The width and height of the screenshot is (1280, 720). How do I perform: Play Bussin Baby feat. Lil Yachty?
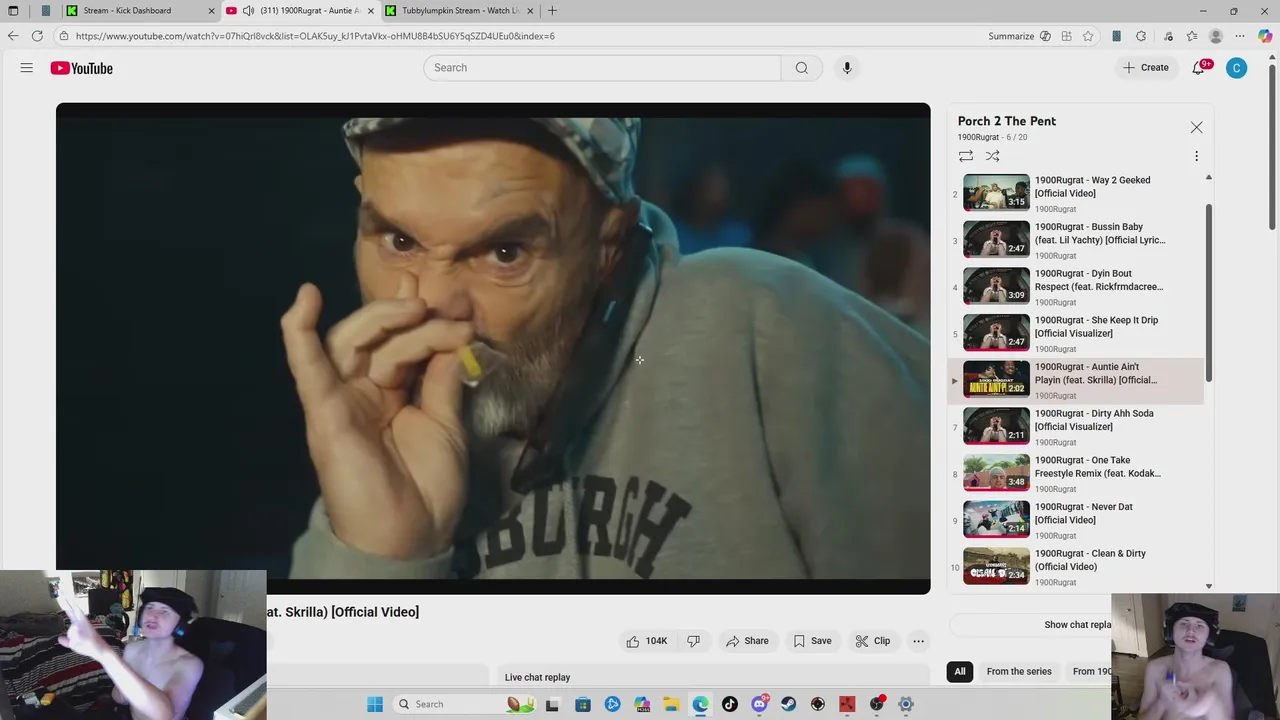click(x=1076, y=240)
